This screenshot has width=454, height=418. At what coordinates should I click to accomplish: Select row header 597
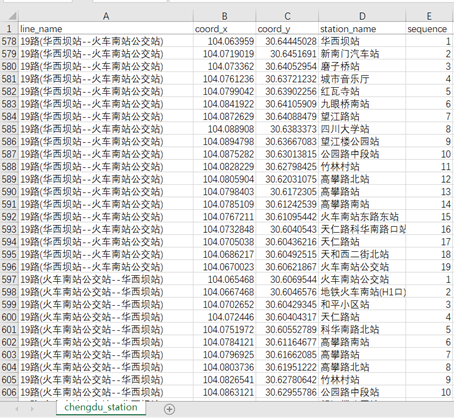[x=9, y=279]
